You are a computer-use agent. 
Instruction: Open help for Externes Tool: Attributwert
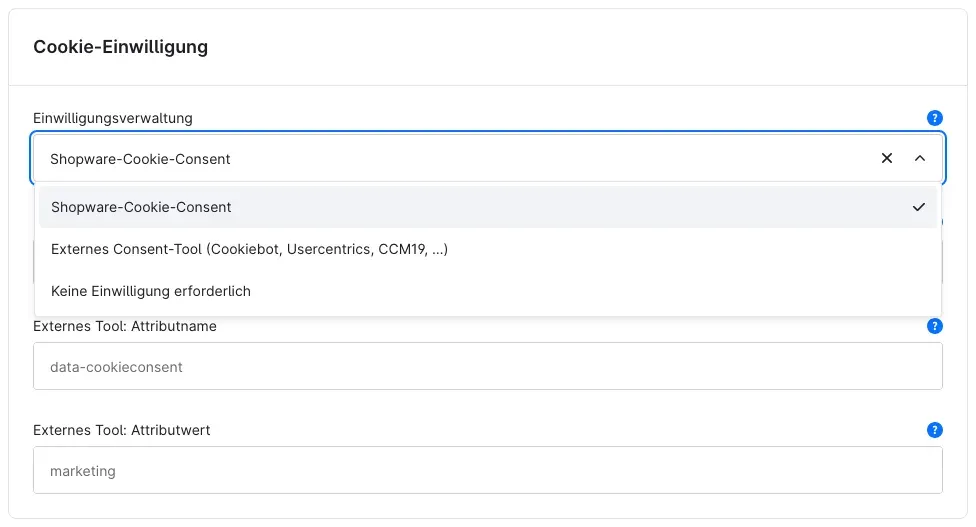tap(934, 430)
